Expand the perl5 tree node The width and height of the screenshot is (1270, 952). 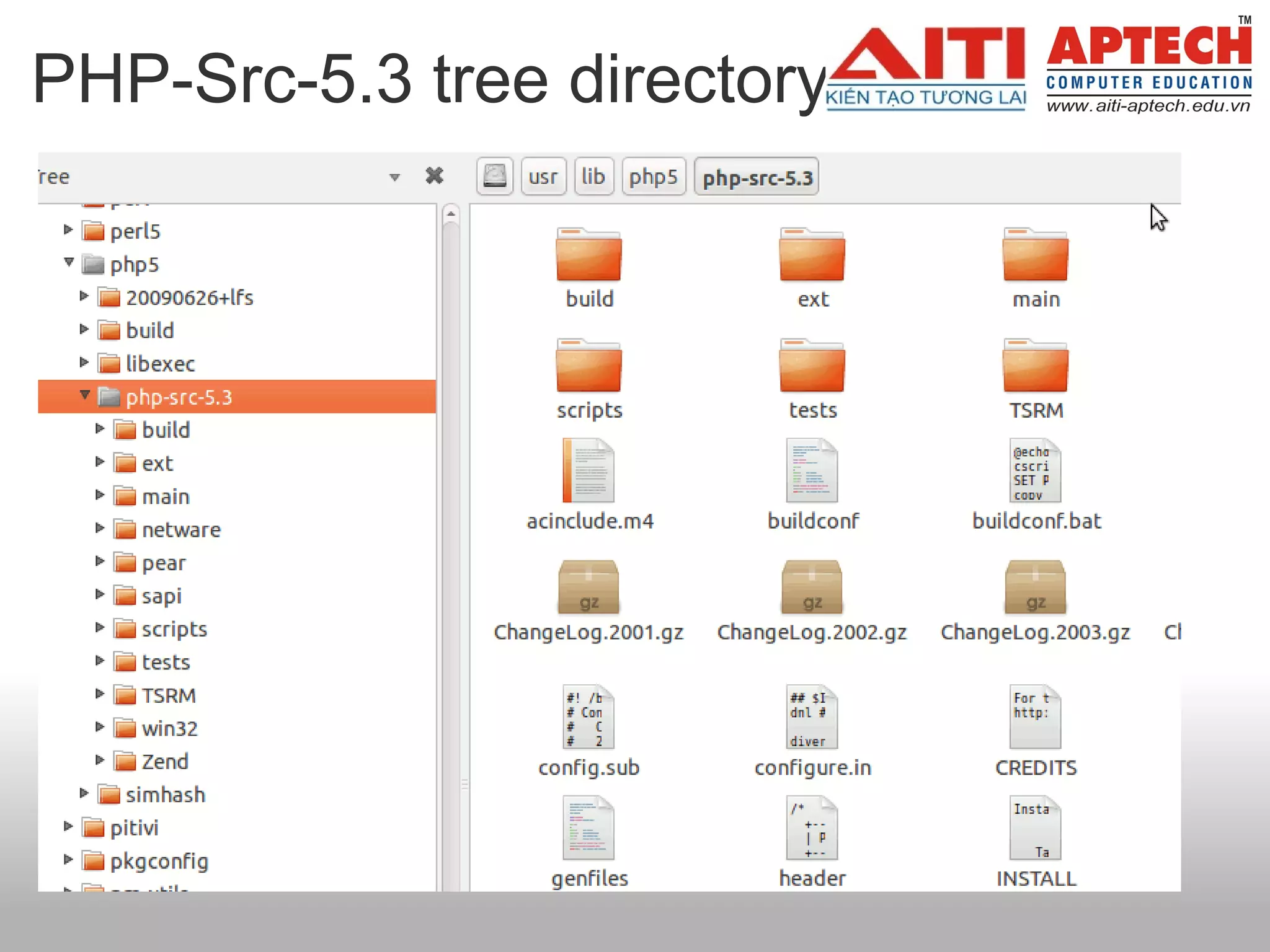(68, 230)
